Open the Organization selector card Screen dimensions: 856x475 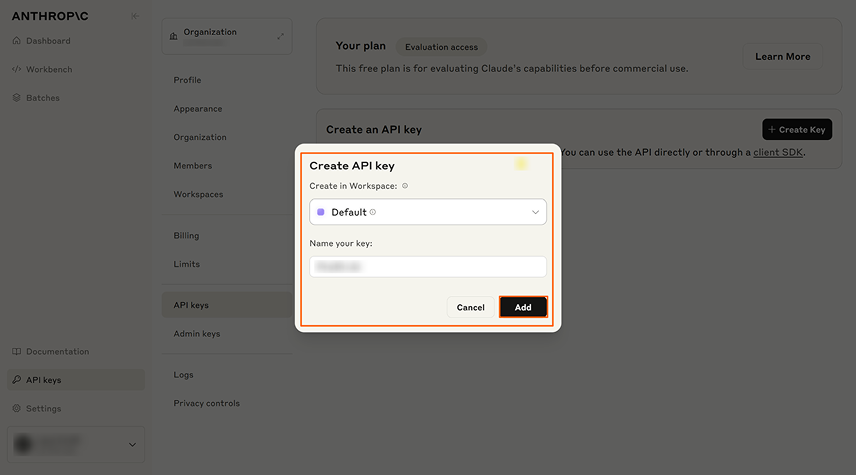227,36
